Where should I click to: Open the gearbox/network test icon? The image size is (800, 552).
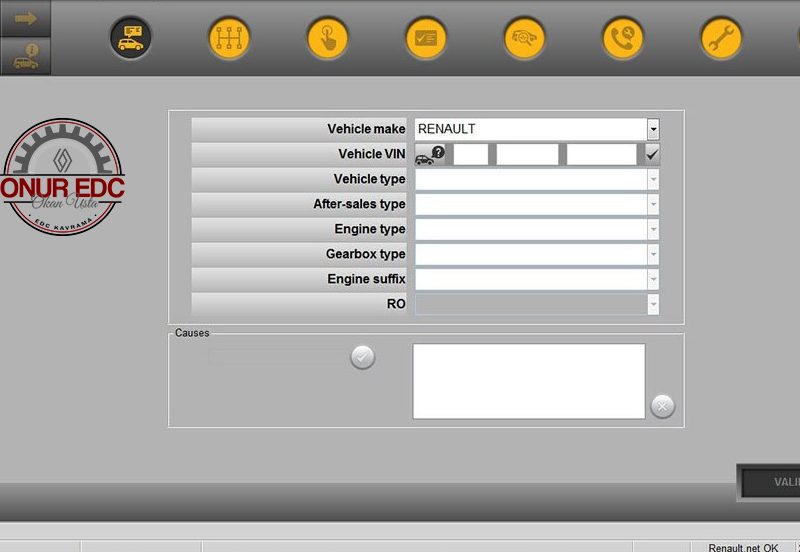pyautogui.click(x=229, y=38)
